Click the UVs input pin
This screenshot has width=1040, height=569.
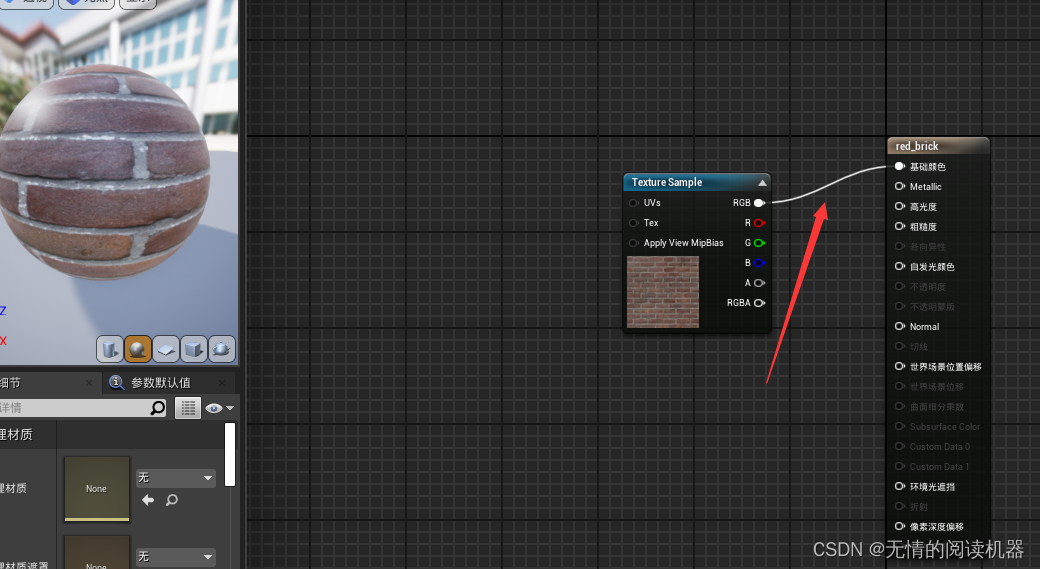click(x=633, y=203)
